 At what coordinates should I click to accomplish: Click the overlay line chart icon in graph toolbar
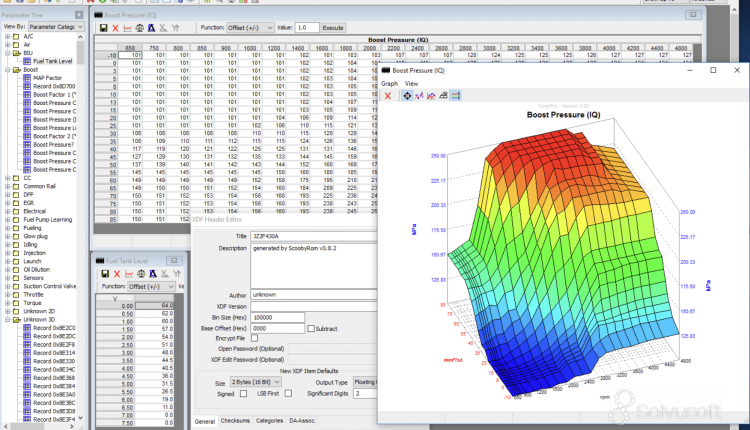click(431, 96)
